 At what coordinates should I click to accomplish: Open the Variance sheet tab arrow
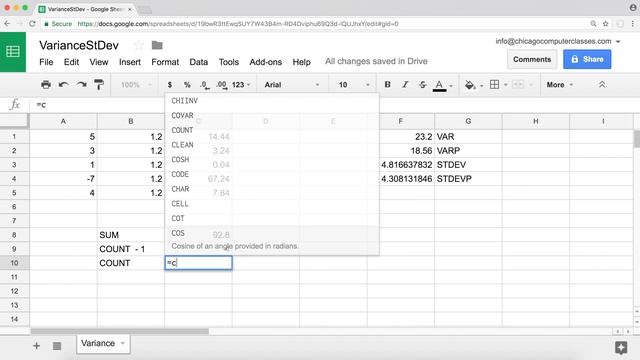[x=122, y=343]
